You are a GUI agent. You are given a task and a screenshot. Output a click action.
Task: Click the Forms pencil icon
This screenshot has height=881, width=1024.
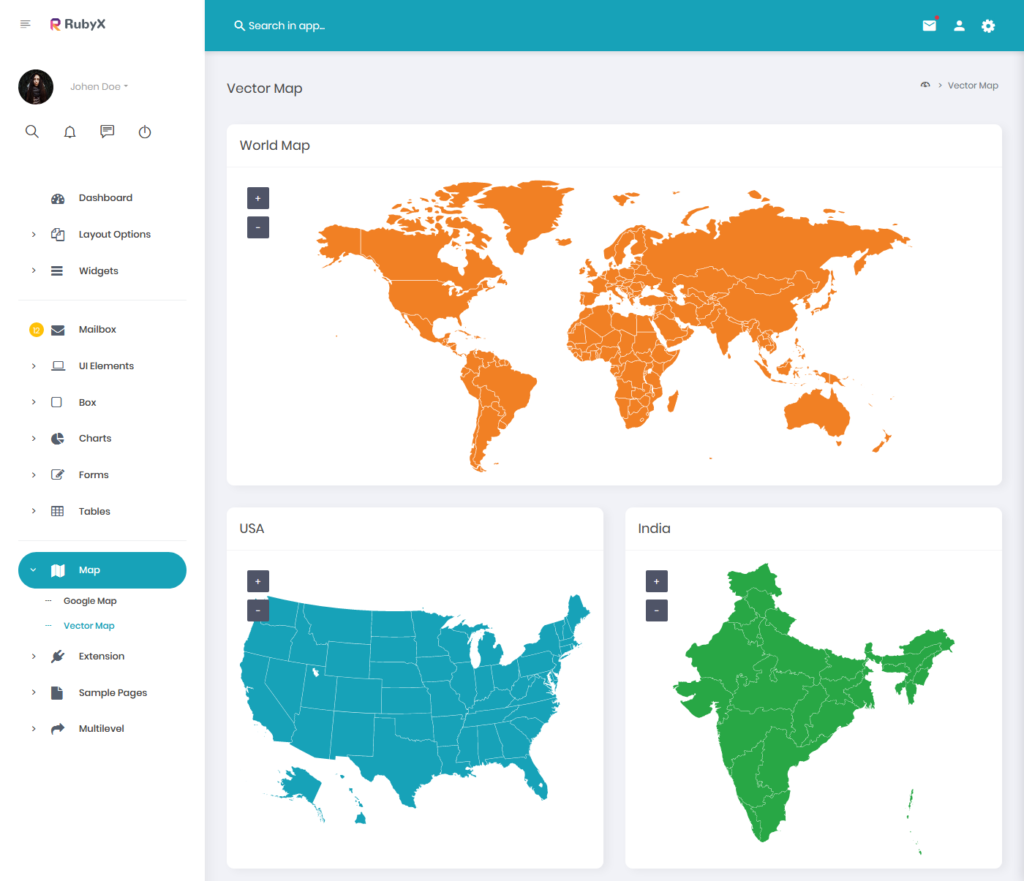(x=56, y=474)
